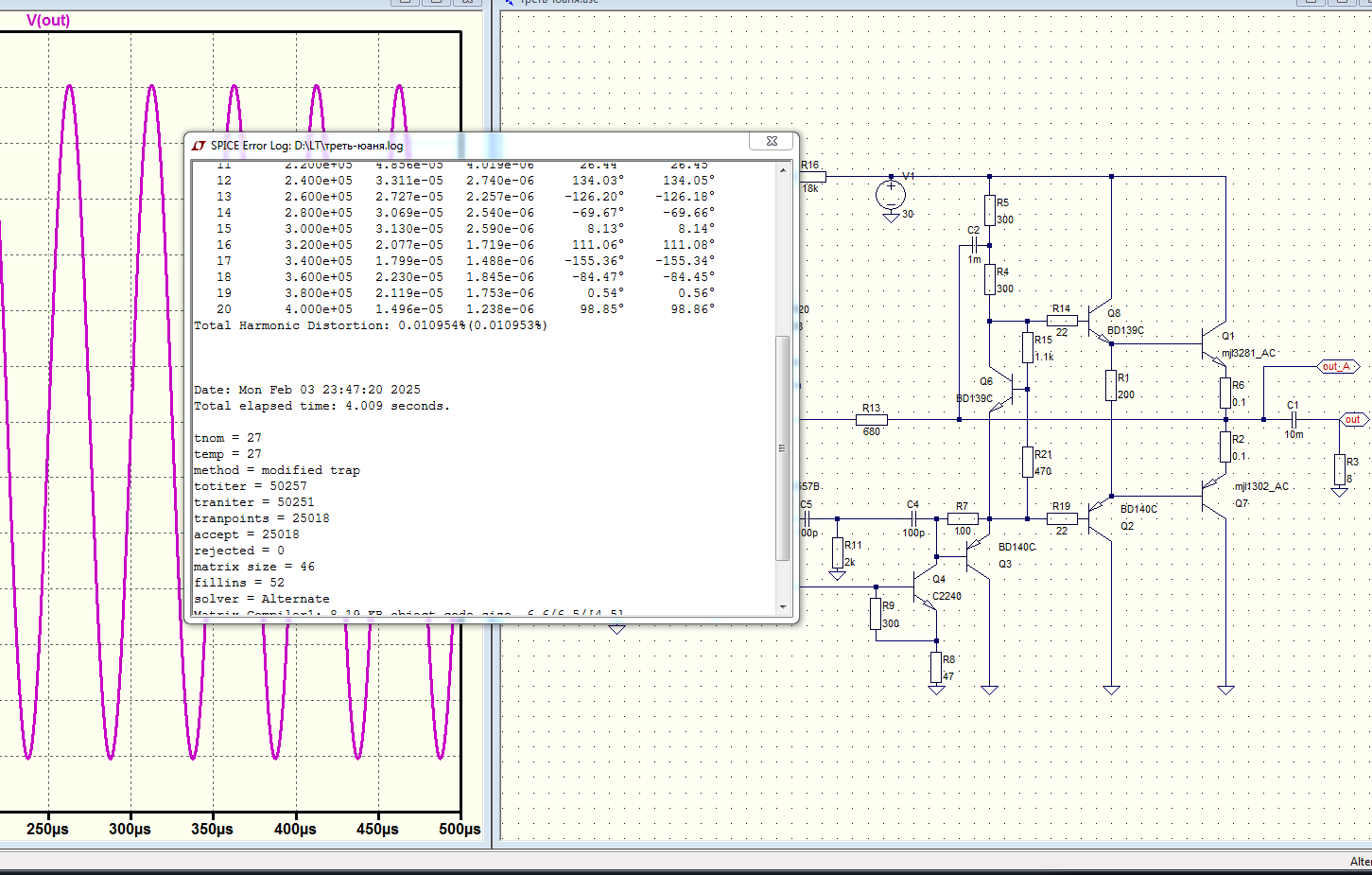Click the LTspice logo in error log title bar
The height and width of the screenshot is (875, 1372).
click(199, 146)
